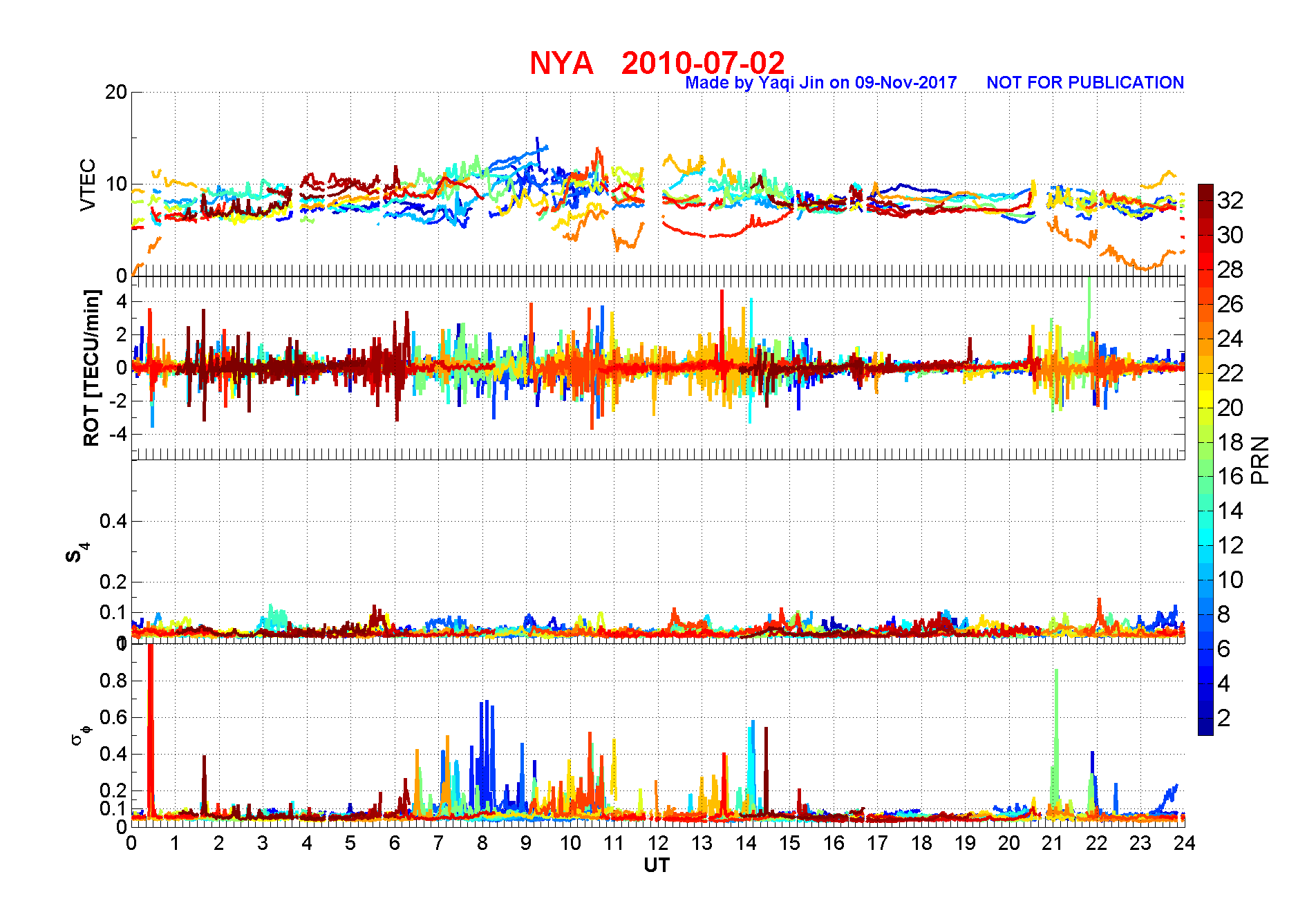Click the S4 y-axis tick 0.4
The image size is (1316, 919).
[x=113, y=522]
